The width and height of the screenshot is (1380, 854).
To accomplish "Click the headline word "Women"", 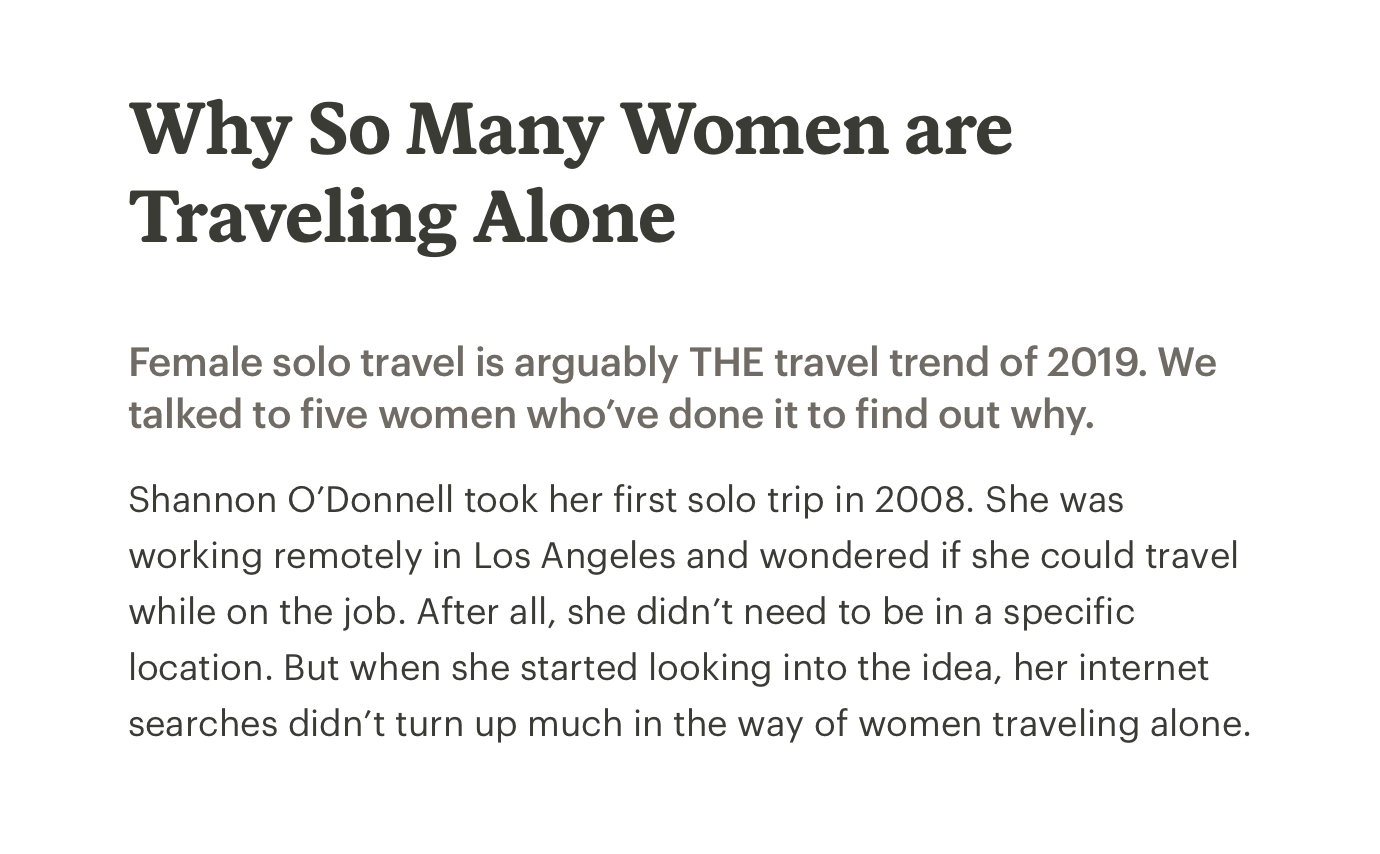I will 755,130.
